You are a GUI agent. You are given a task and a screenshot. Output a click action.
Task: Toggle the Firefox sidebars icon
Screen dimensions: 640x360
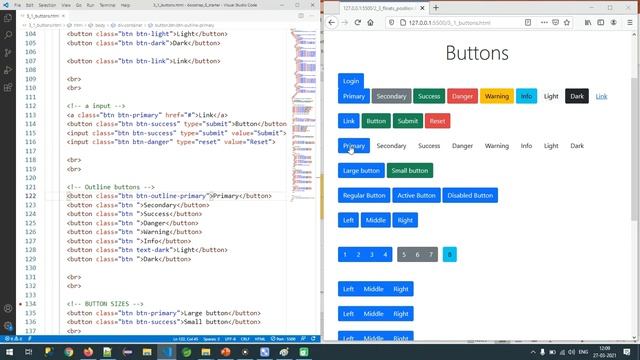pos(601,22)
